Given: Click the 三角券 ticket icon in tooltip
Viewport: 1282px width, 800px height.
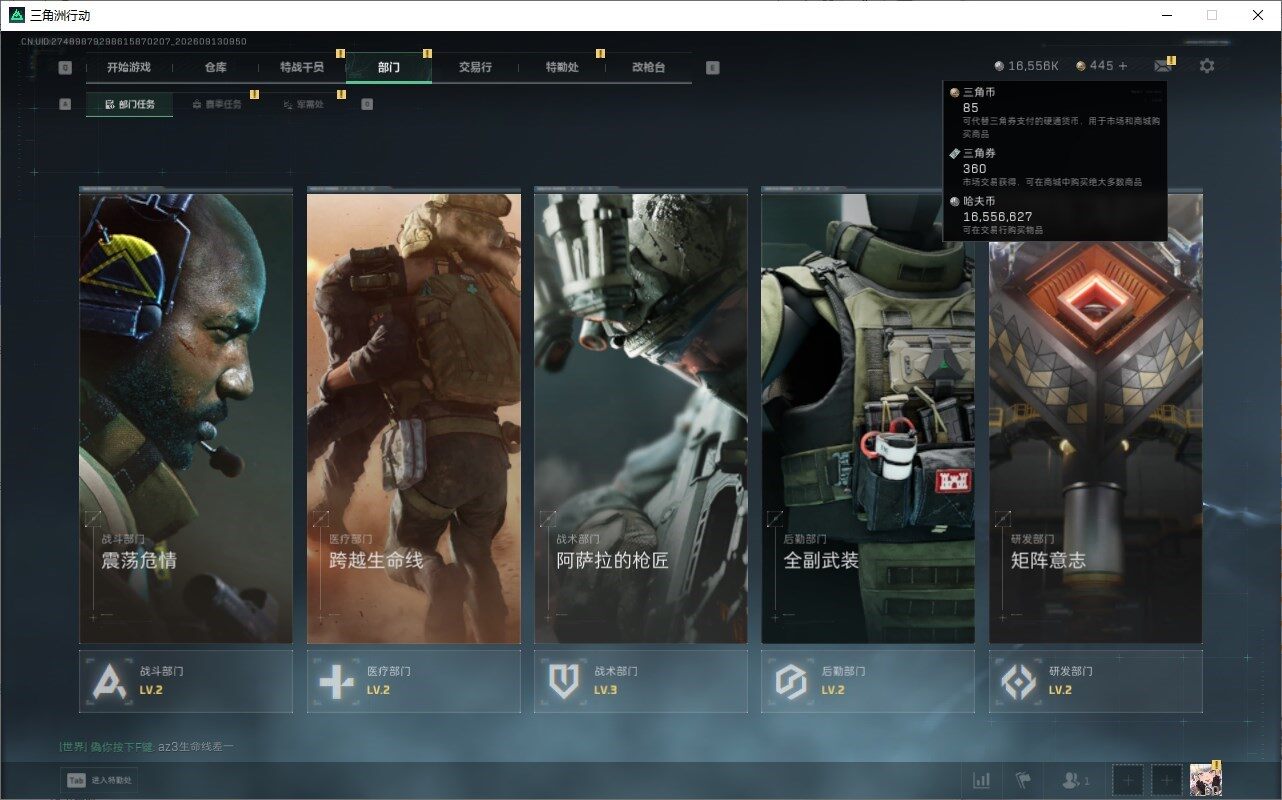Looking at the screenshot, I should (955, 153).
